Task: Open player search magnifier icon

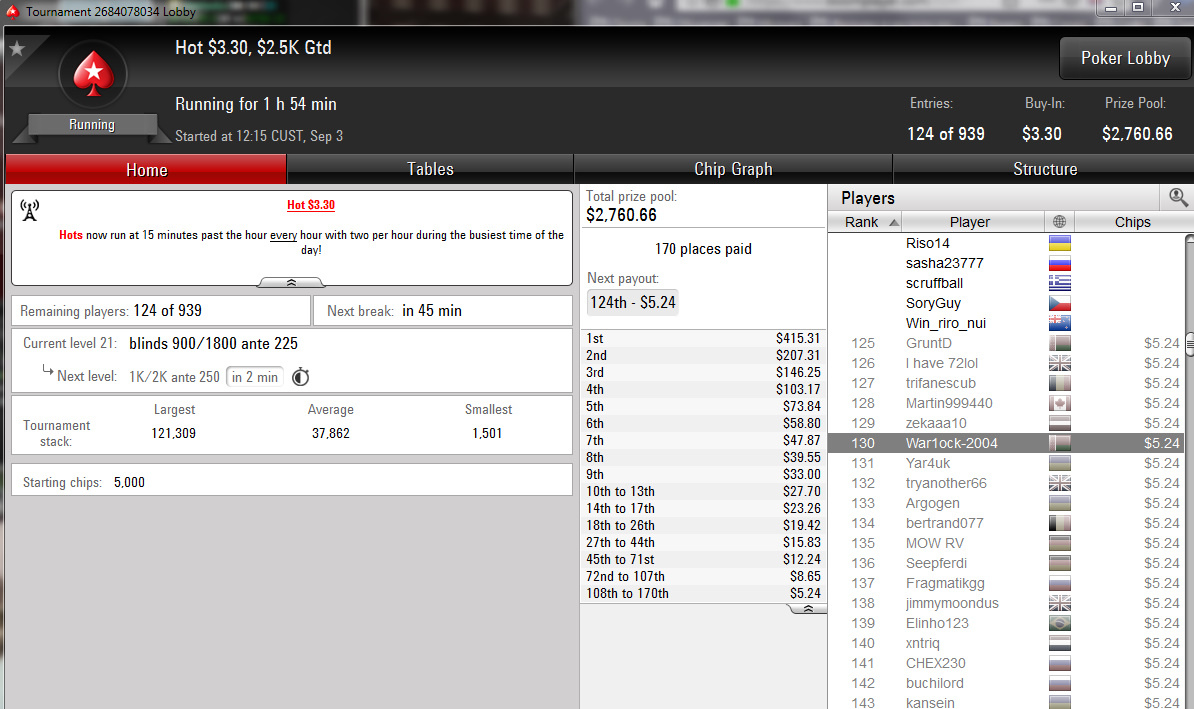Action: pyautogui.click(x=1177, y=198)
